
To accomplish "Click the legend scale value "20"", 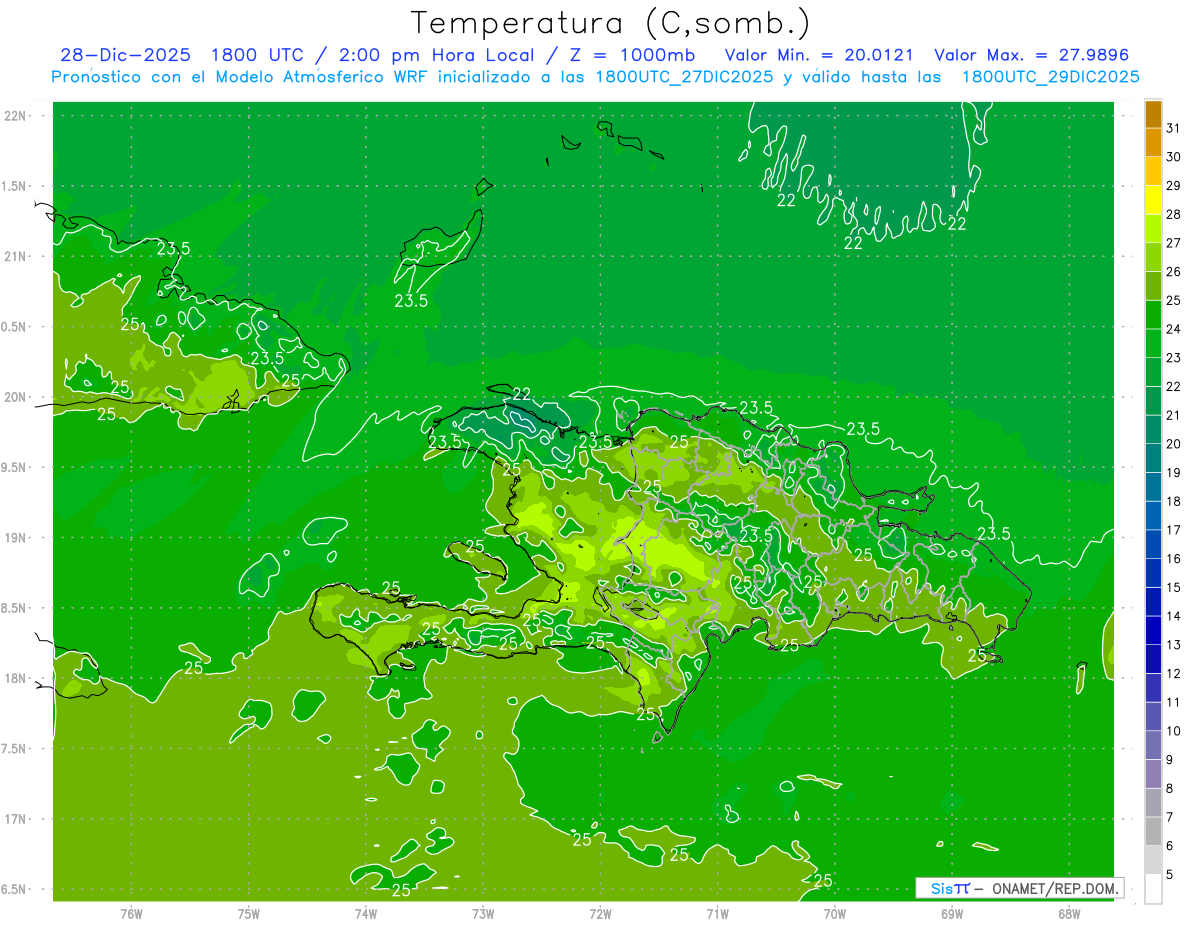I will [1174, 444].
